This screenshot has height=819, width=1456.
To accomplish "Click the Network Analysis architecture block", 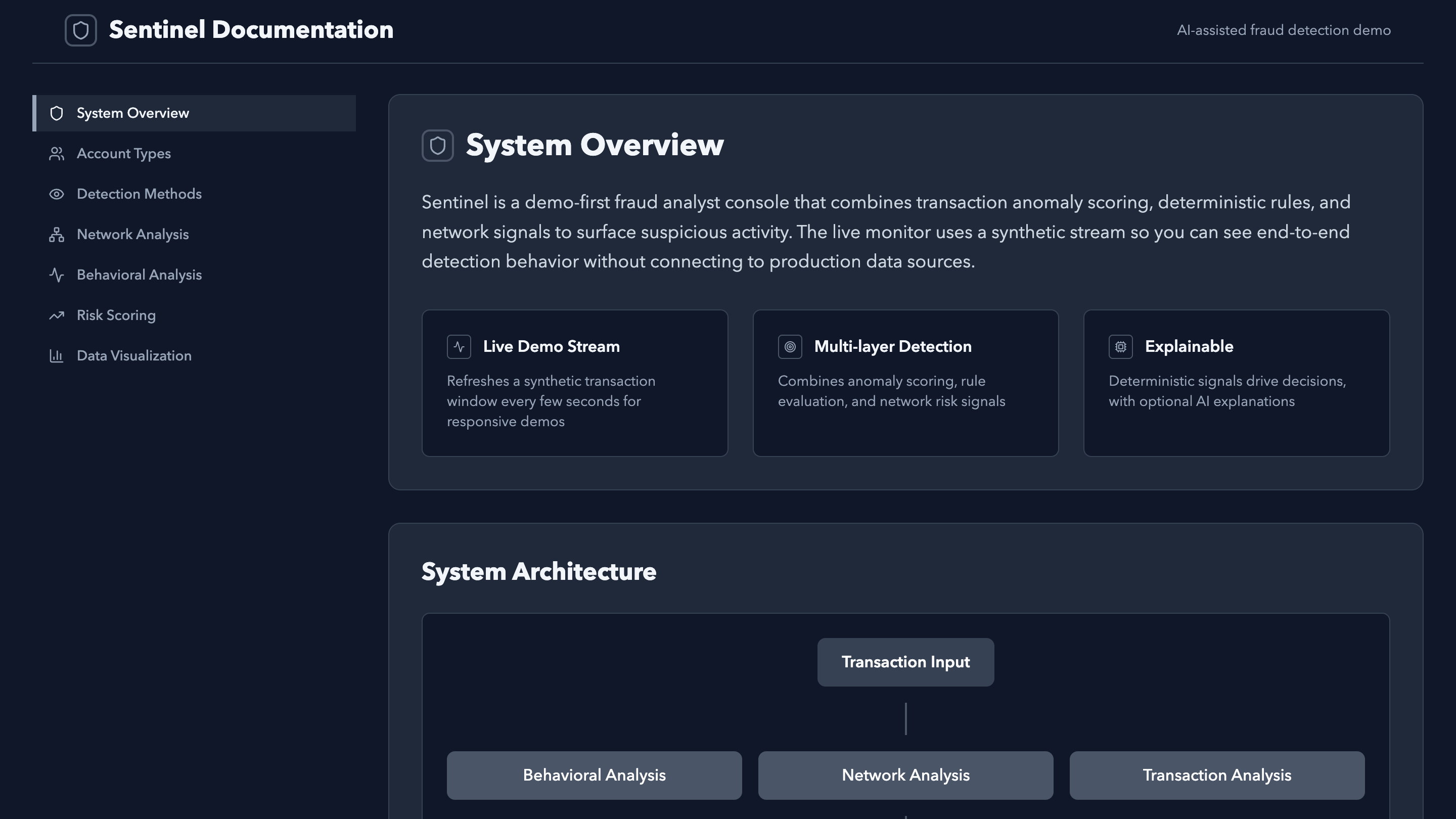I will tap(905, 775).
